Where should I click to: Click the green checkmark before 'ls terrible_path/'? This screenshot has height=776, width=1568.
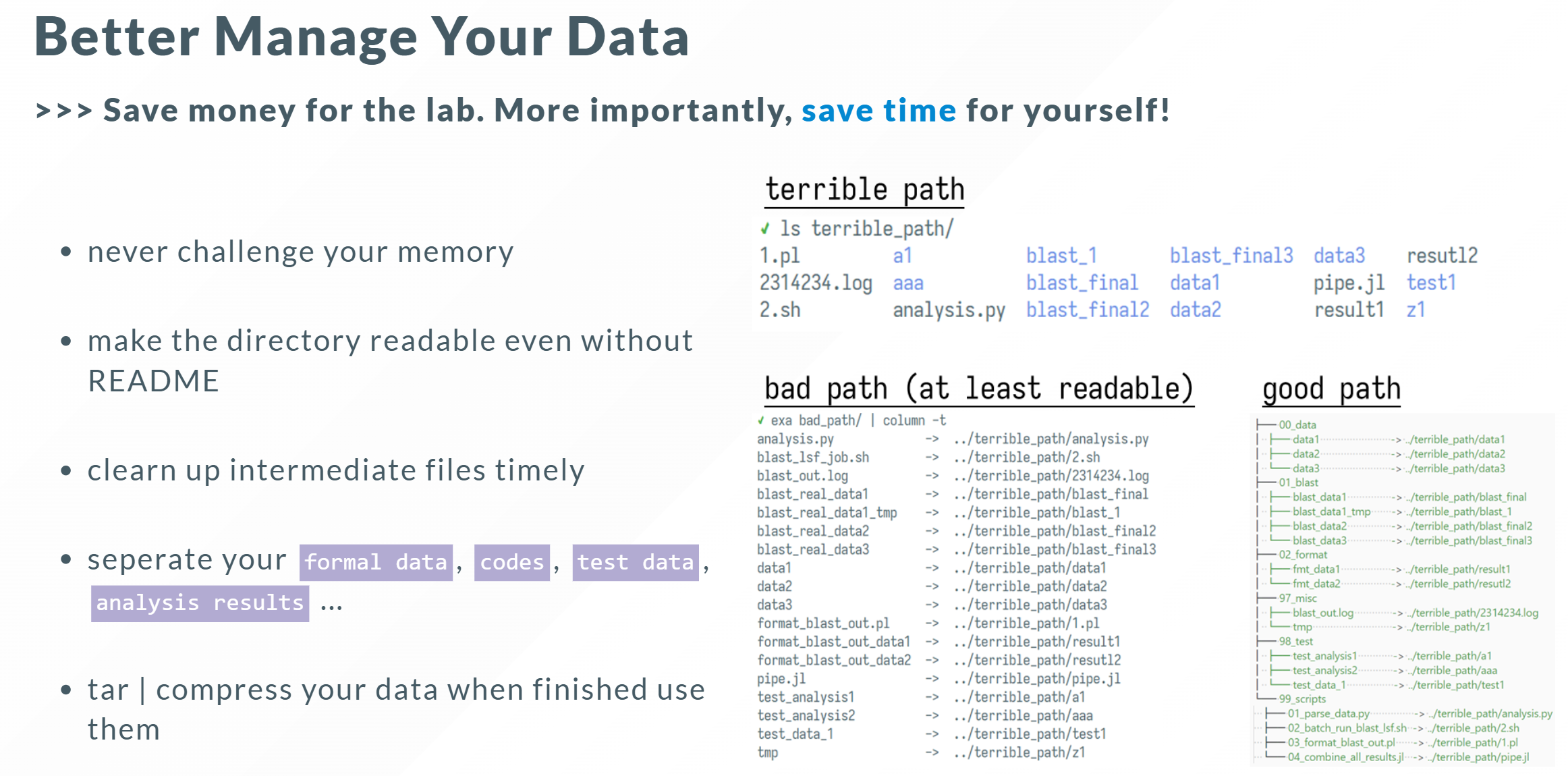pyautogui.click(x=765, y=229)
